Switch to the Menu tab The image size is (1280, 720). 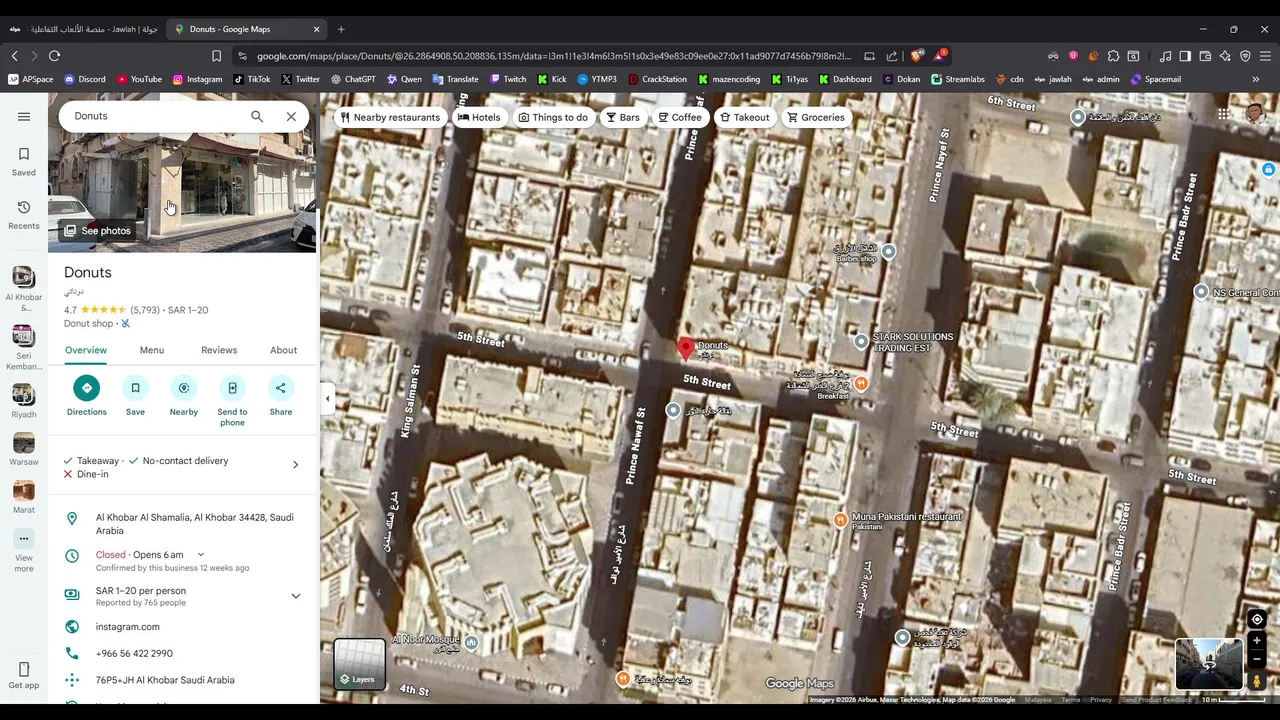coord(152,350)
